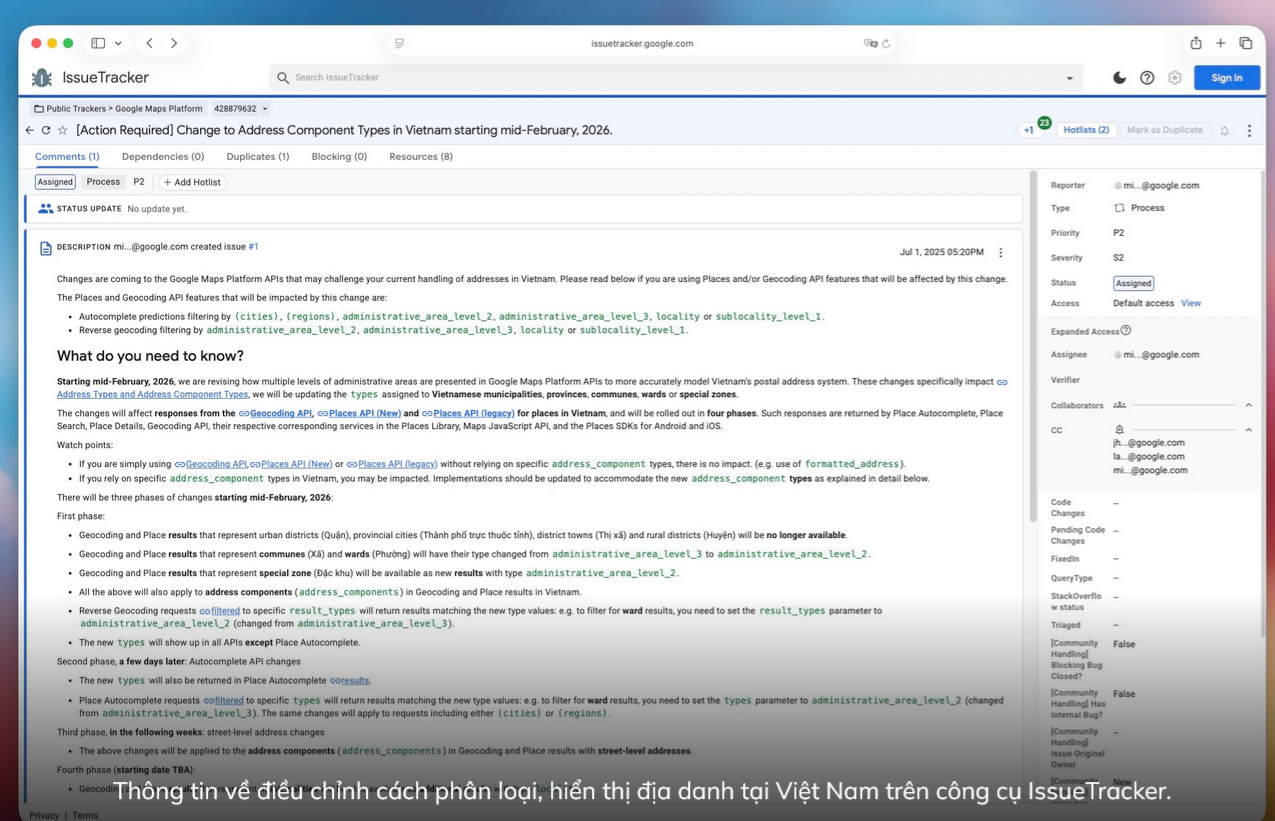Viewport: 1275px width, 821px height.
Task: Collapse the CC list section
Action: pos(1248,430)
